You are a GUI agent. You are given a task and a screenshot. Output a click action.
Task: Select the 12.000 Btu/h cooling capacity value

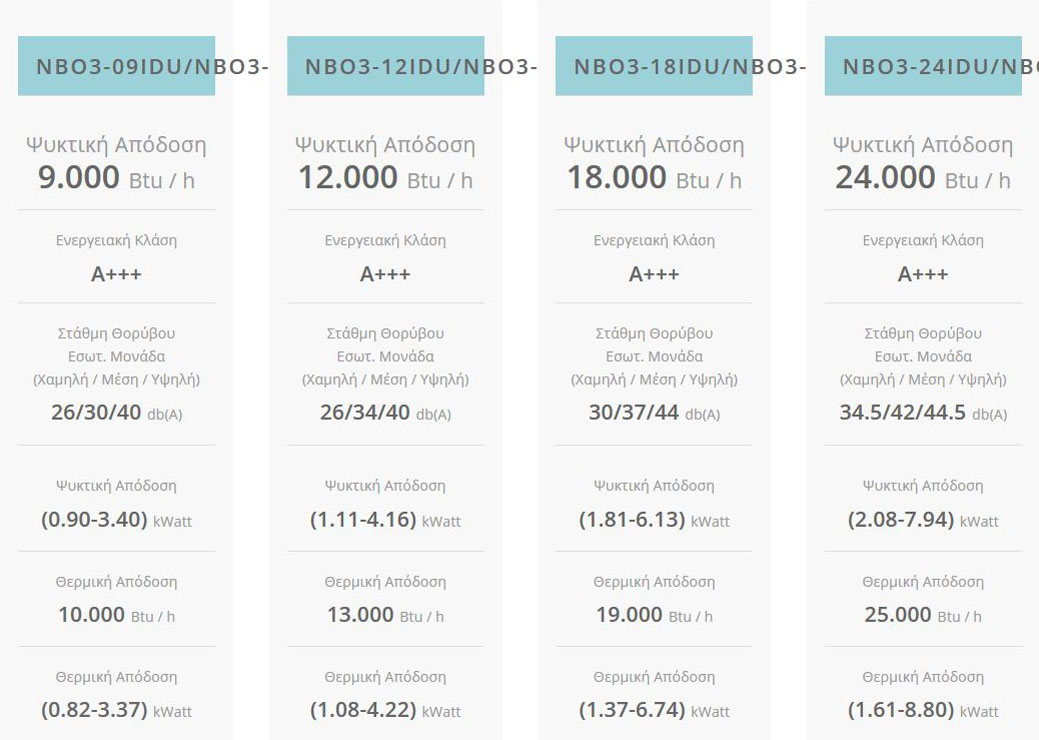(385, 178)
